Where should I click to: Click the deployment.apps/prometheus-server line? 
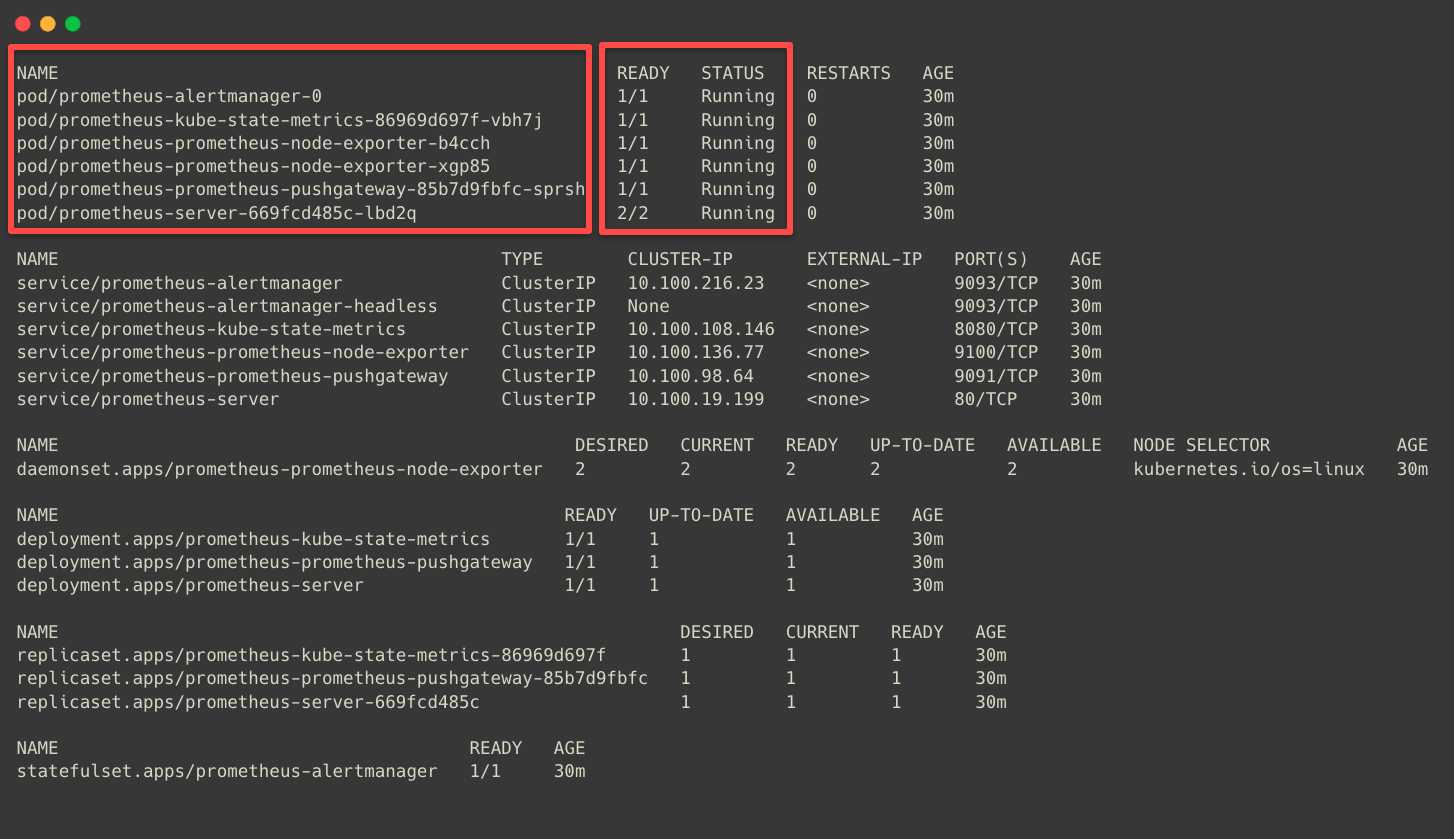click(190, 585)
